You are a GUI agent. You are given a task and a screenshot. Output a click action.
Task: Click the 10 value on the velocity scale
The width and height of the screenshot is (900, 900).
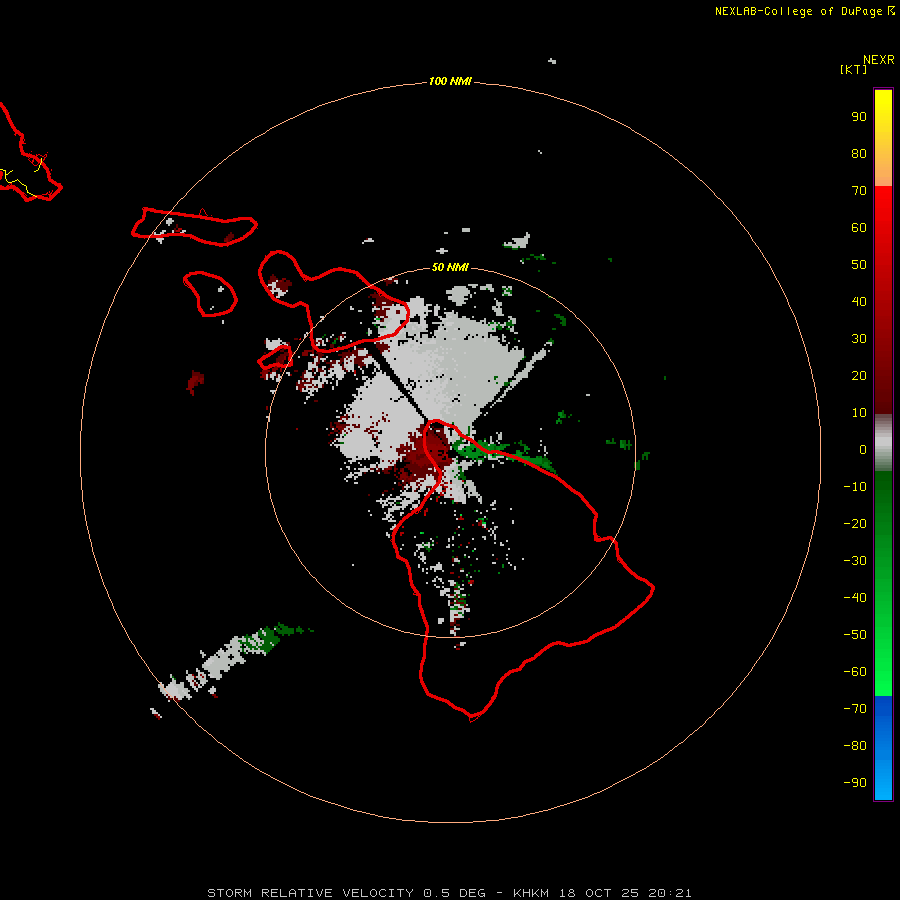pos(859,413)
